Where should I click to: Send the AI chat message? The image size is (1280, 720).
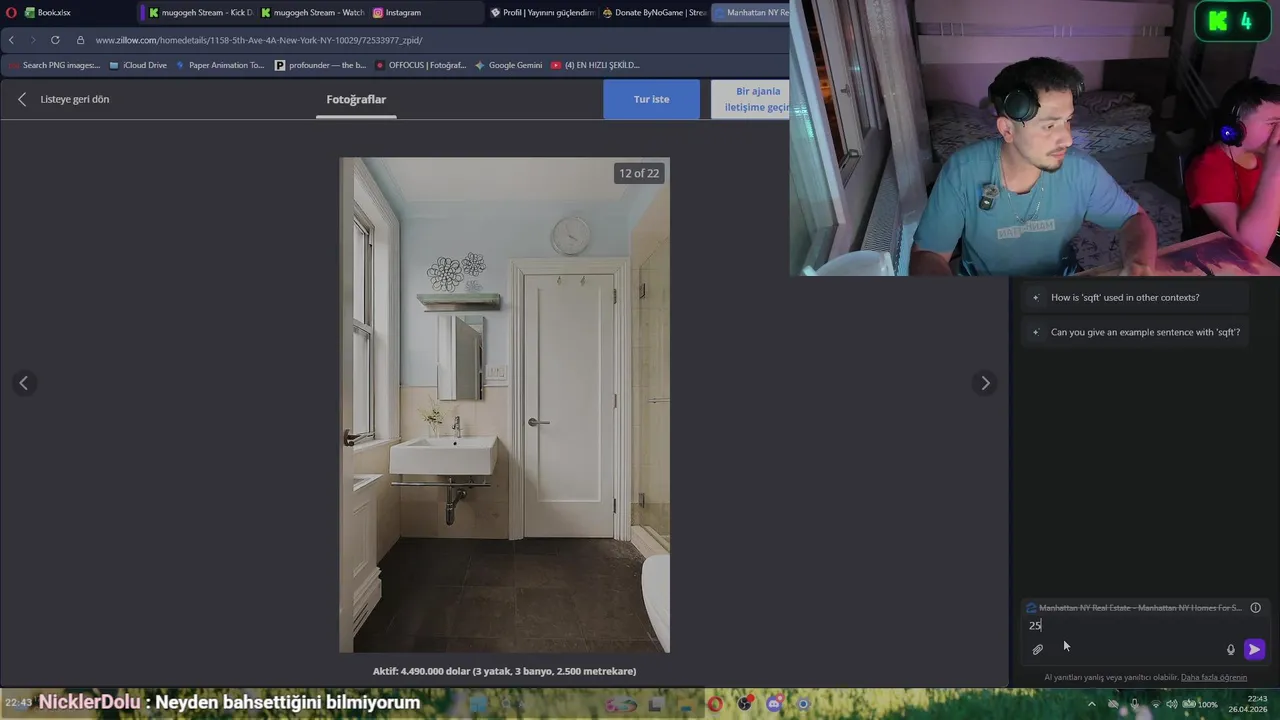click(1254, 650)
